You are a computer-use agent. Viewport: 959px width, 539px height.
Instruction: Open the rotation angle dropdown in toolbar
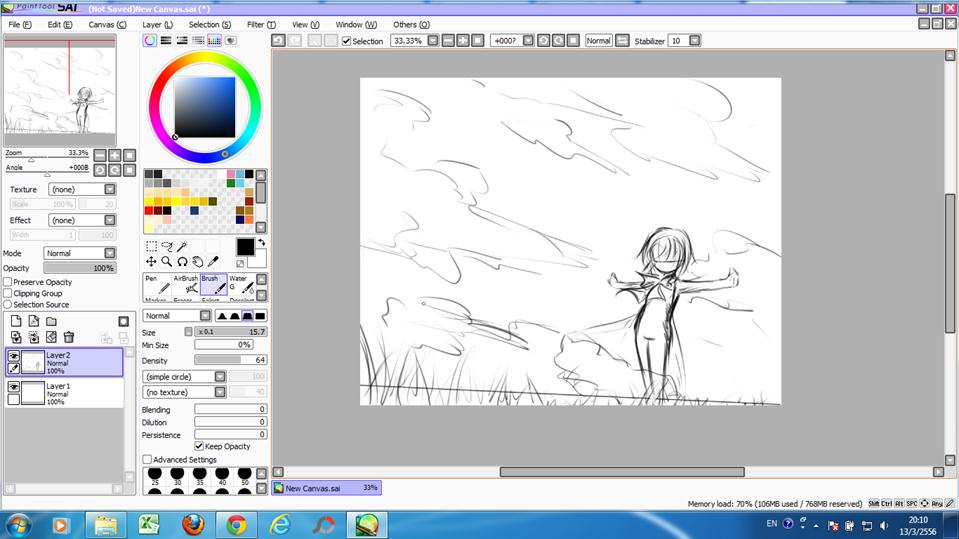coord(528,40)
